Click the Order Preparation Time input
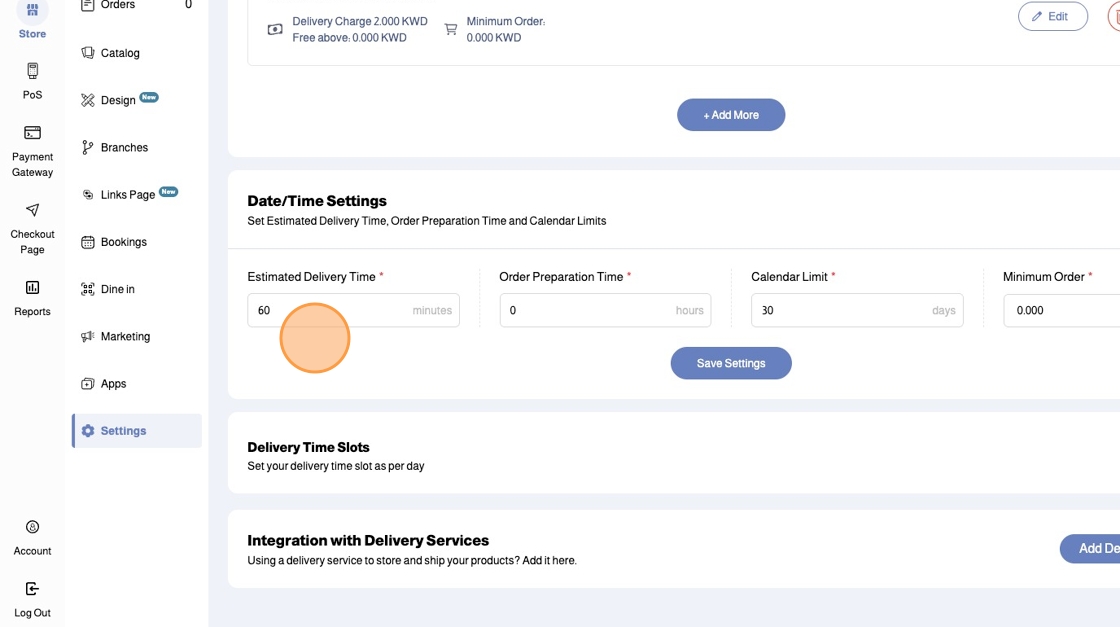Screen dimensions: 1120x627 pos(585,310)
